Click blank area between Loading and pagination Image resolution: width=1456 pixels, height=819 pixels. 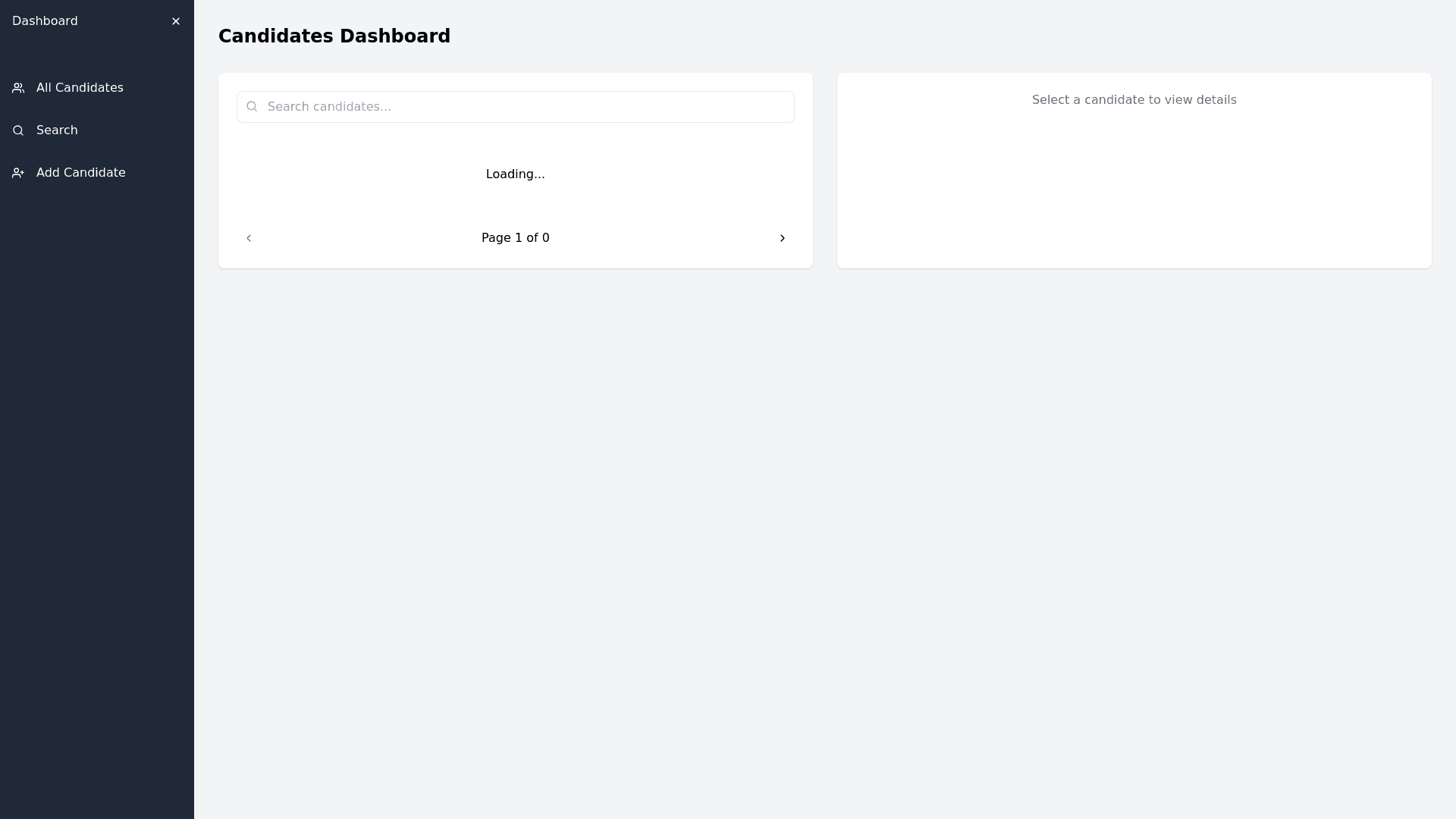516,206
